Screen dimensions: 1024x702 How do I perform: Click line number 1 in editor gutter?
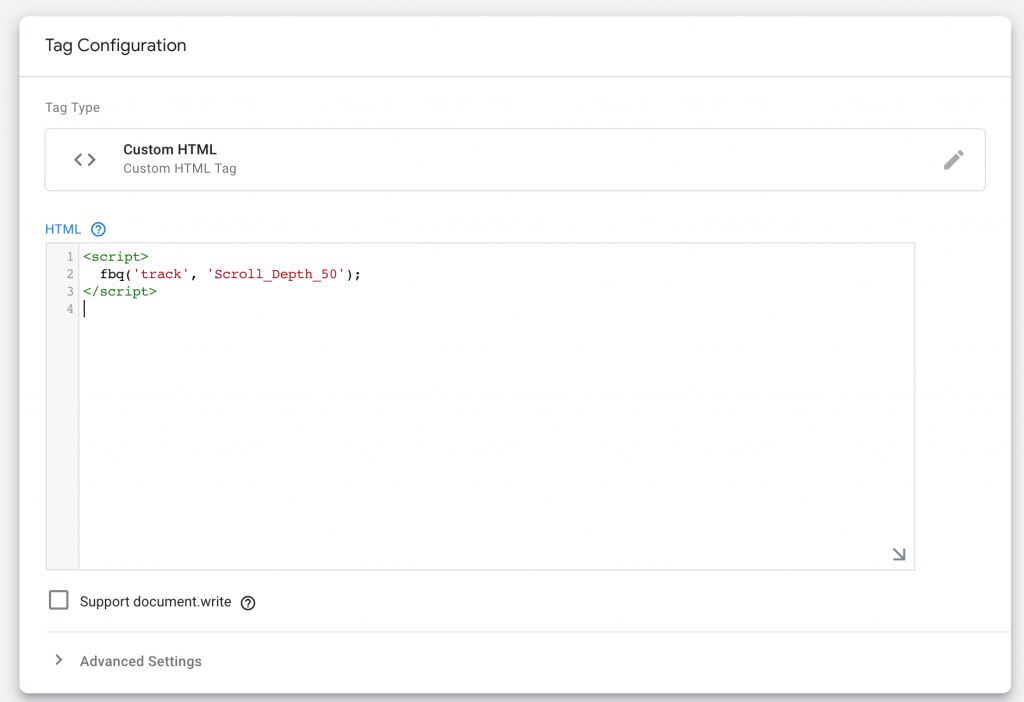(x=70, y=257)
